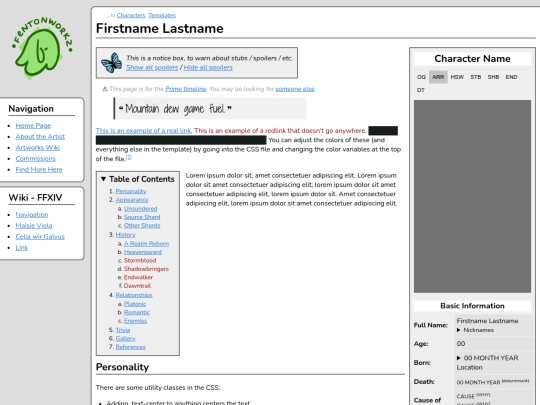Click footnote reference 1

click(129, 157)
